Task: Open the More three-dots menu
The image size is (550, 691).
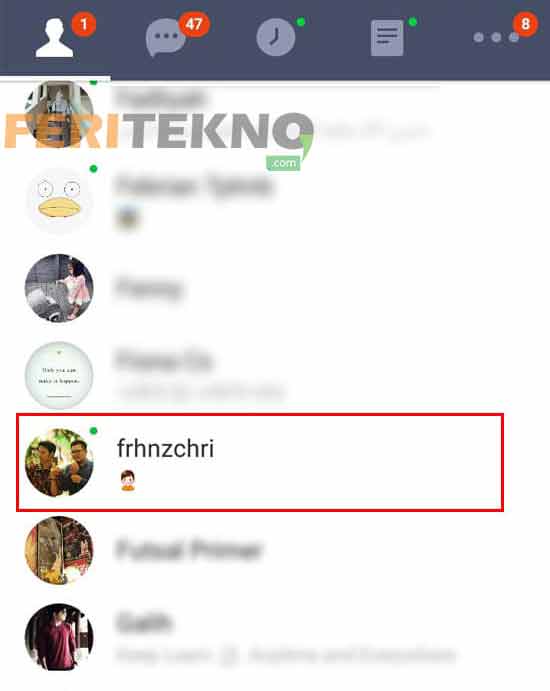Action: pyautogui.click(x=496, y=37)
